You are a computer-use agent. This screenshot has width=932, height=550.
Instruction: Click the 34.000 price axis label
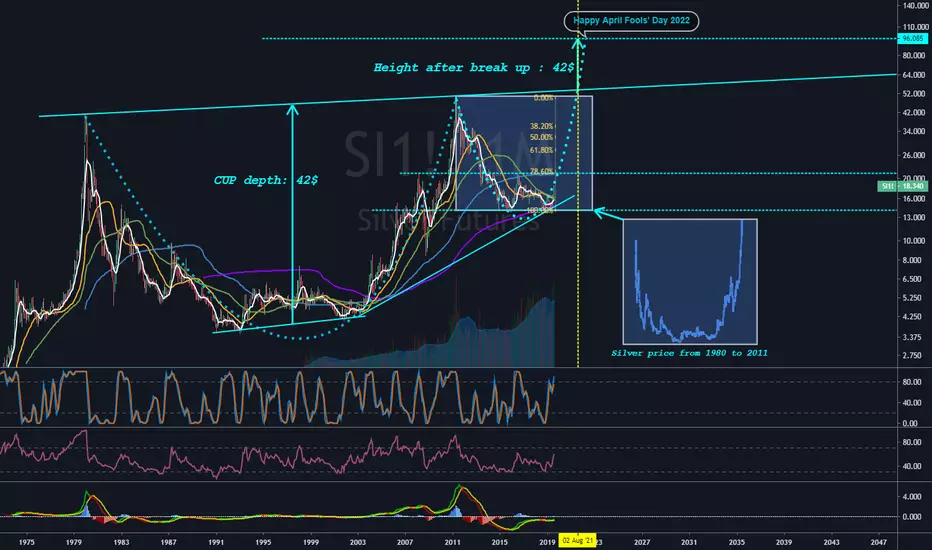914,131
